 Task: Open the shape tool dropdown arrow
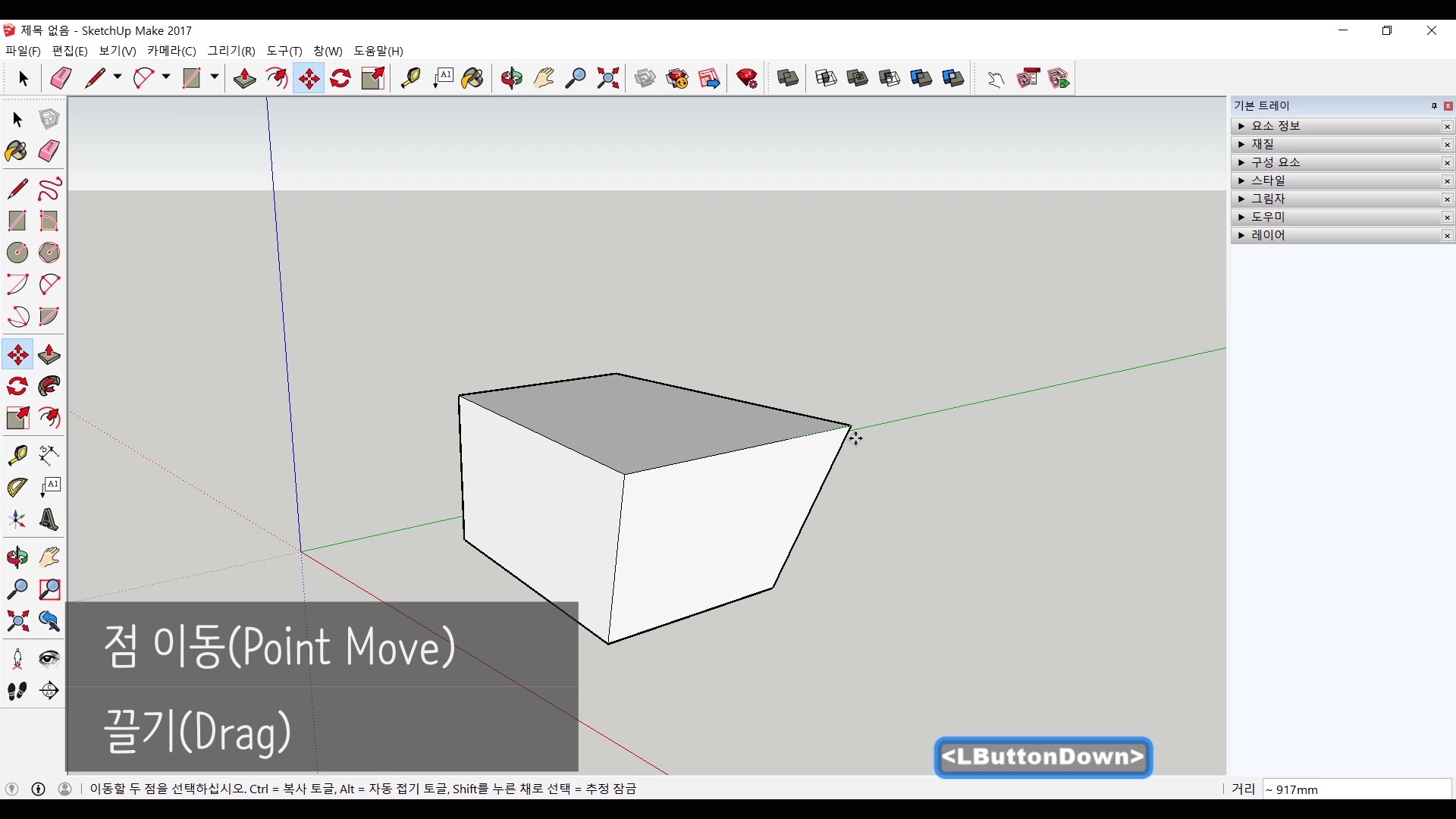pos(215,77)
